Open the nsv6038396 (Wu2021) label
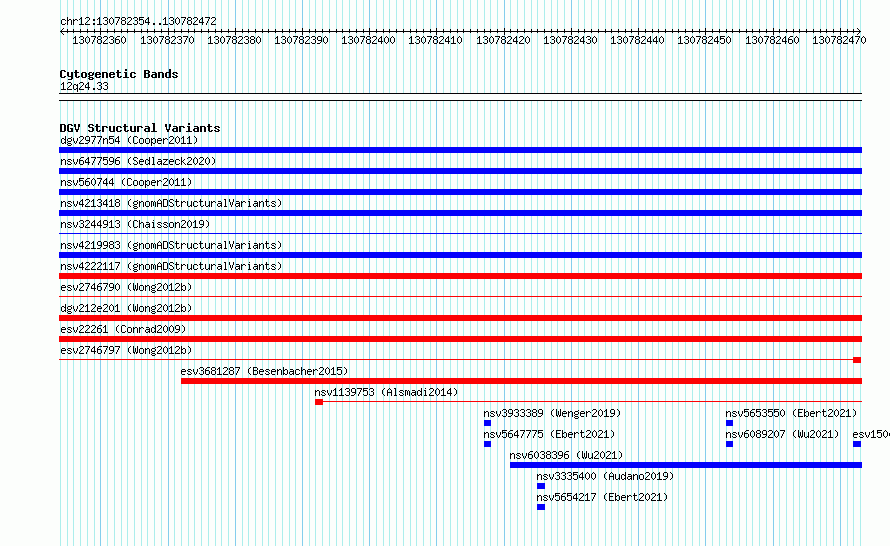The width and height of the screenshot is (890, 546). point(566,455)
